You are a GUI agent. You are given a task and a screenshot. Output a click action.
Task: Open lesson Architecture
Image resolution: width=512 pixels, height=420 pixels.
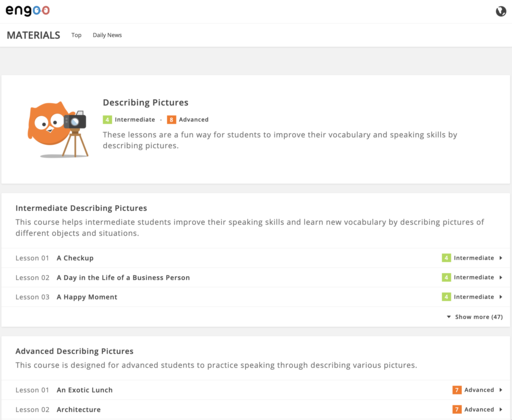78,409
